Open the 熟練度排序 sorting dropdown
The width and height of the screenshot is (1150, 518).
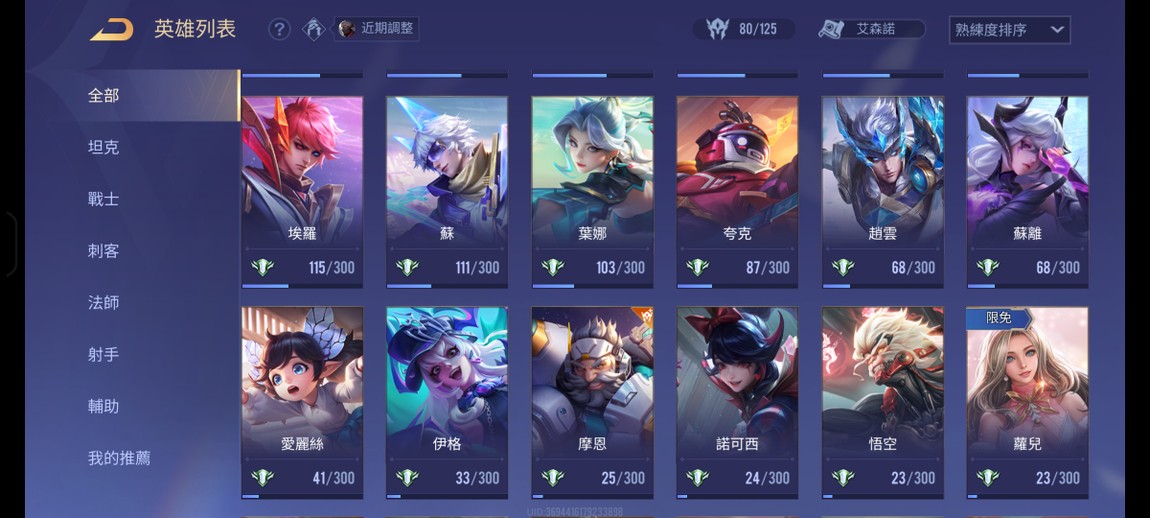pos(1009,30)
